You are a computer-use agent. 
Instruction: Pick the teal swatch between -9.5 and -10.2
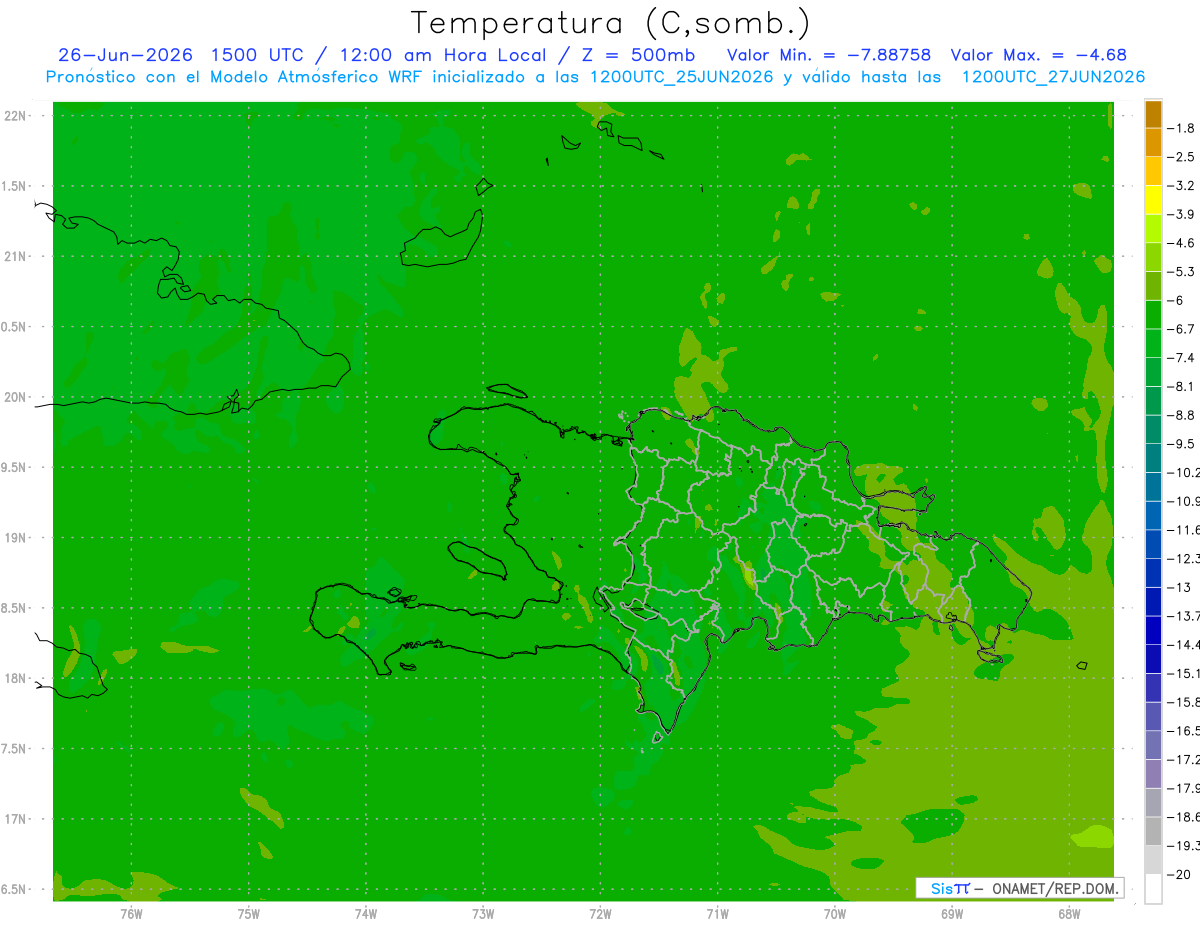1153,458
